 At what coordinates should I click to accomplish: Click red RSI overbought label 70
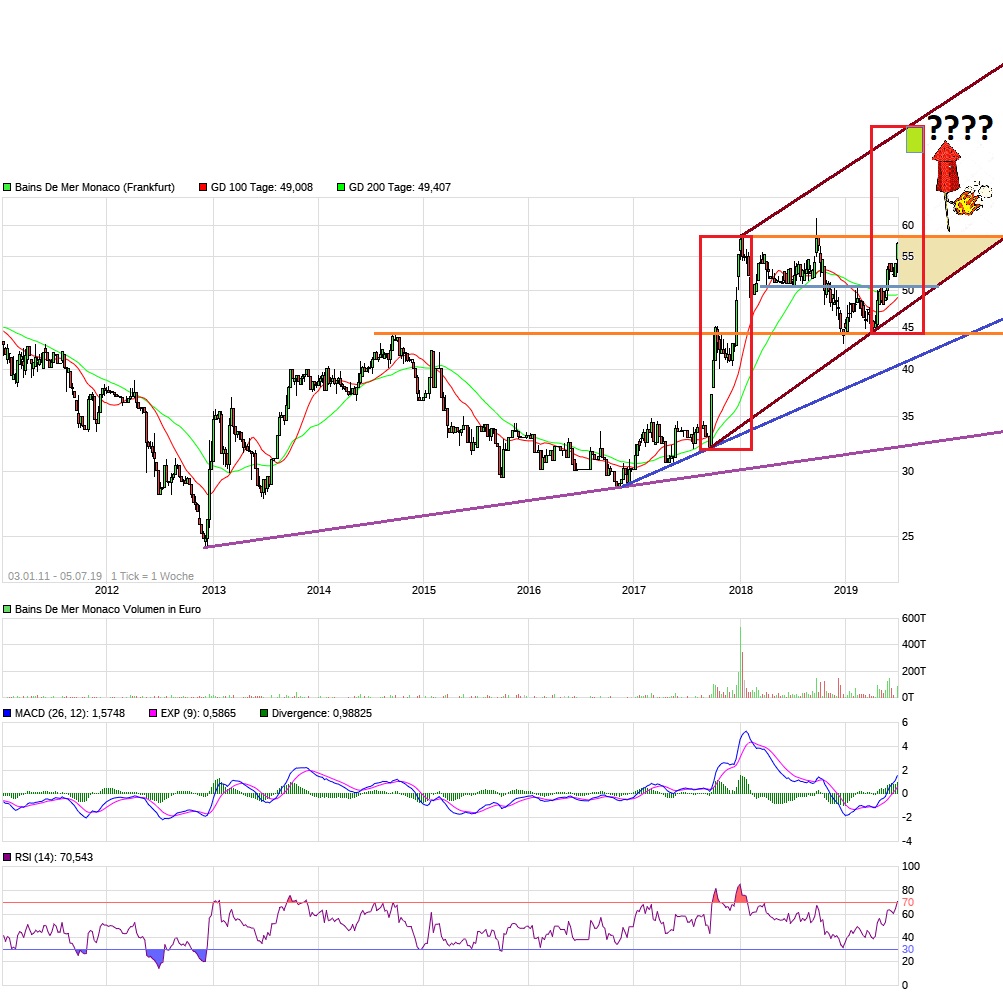click(x=908, y=903)
